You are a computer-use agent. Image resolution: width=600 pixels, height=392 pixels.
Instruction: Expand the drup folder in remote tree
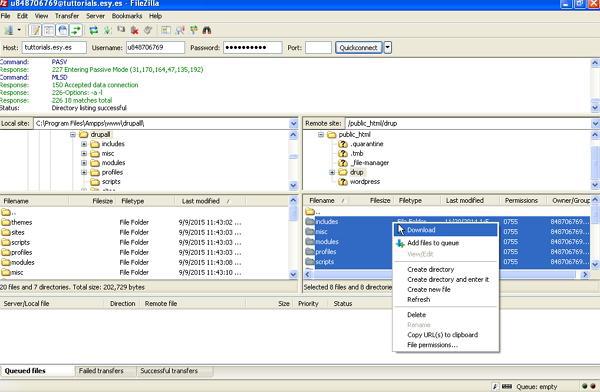pos(332,172)
